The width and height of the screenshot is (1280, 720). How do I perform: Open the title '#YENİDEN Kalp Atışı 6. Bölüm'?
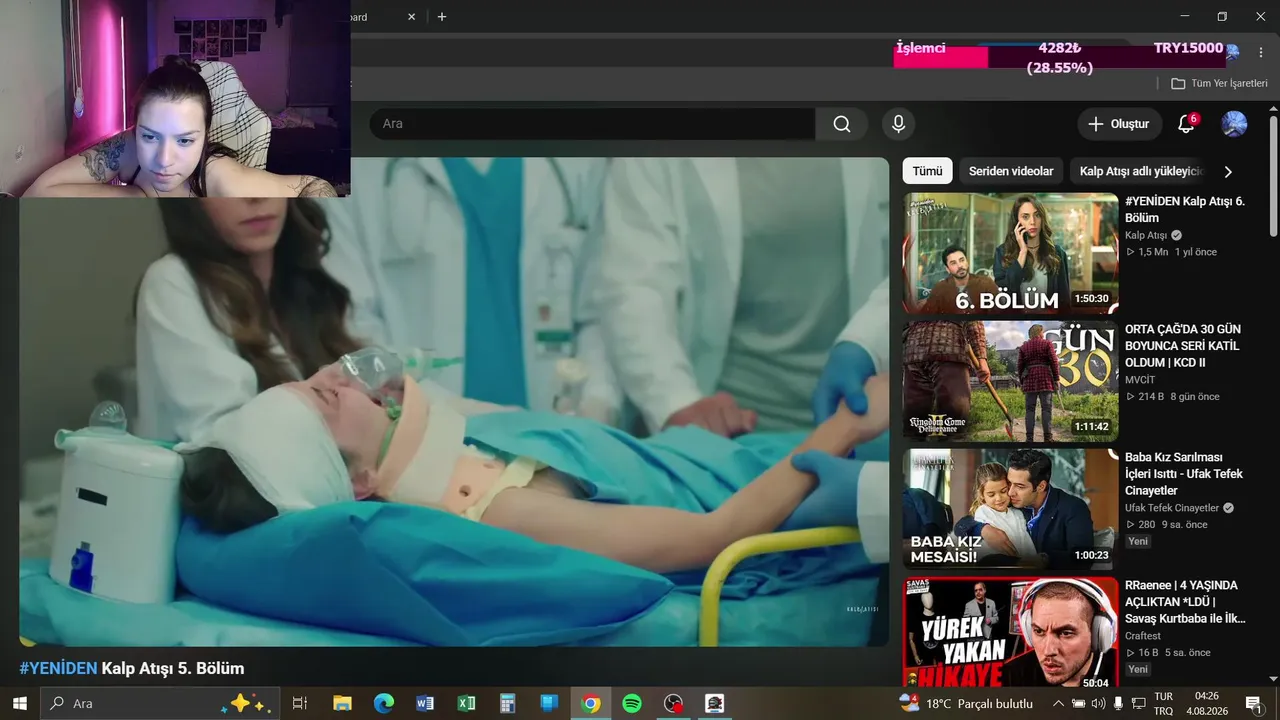(x=1185, y=209)
